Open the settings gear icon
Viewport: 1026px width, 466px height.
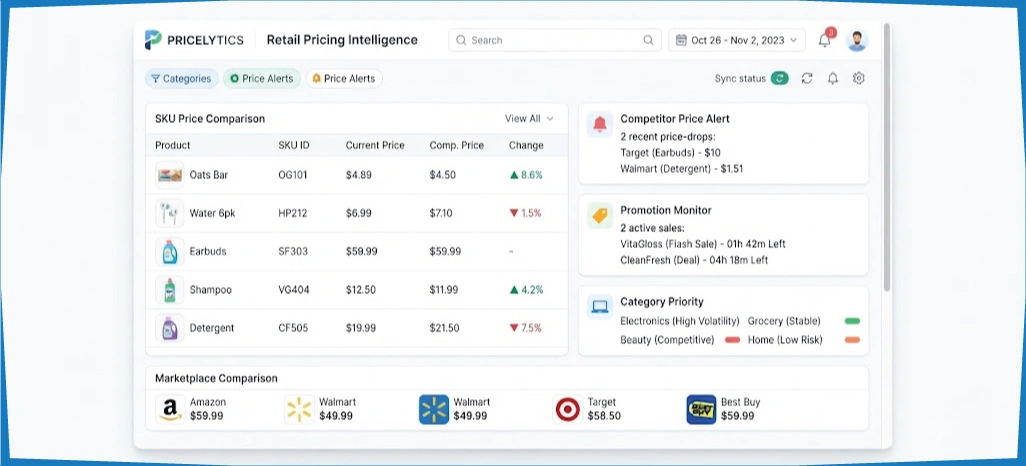coord(858,79)
